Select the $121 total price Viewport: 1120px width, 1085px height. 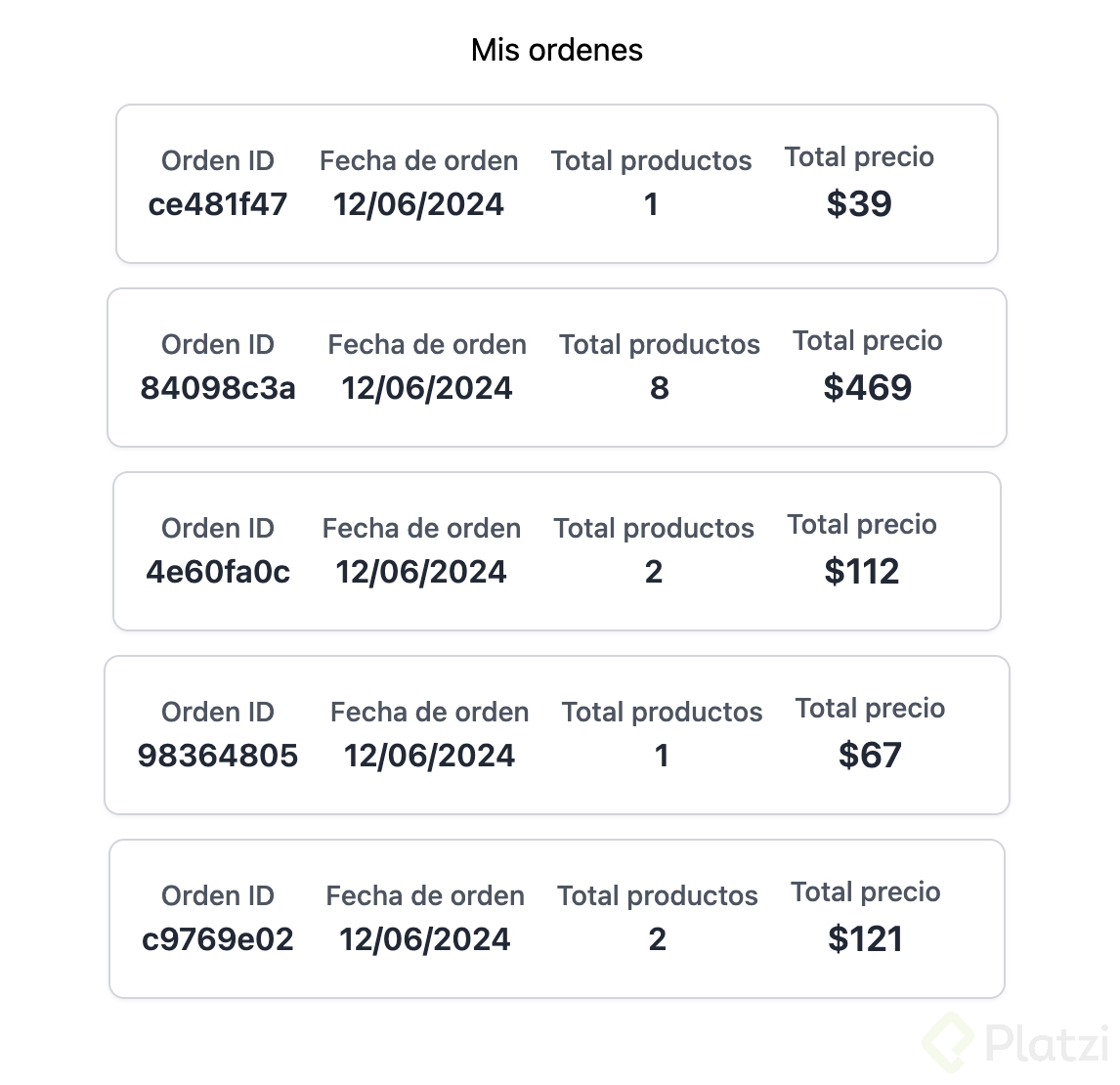click(865, 939)
